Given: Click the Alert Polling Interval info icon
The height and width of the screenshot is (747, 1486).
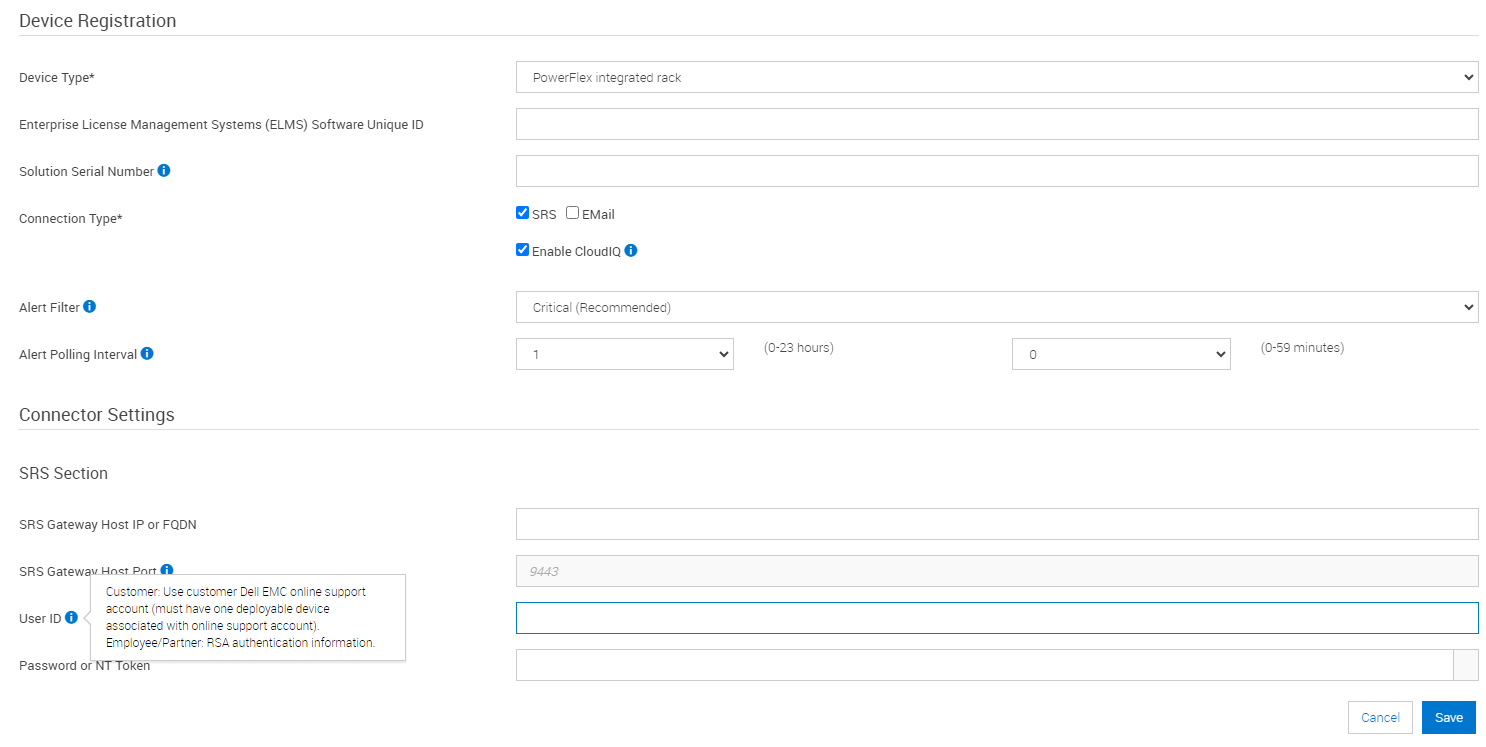Looking at the screenshot, I should (147, 353).
